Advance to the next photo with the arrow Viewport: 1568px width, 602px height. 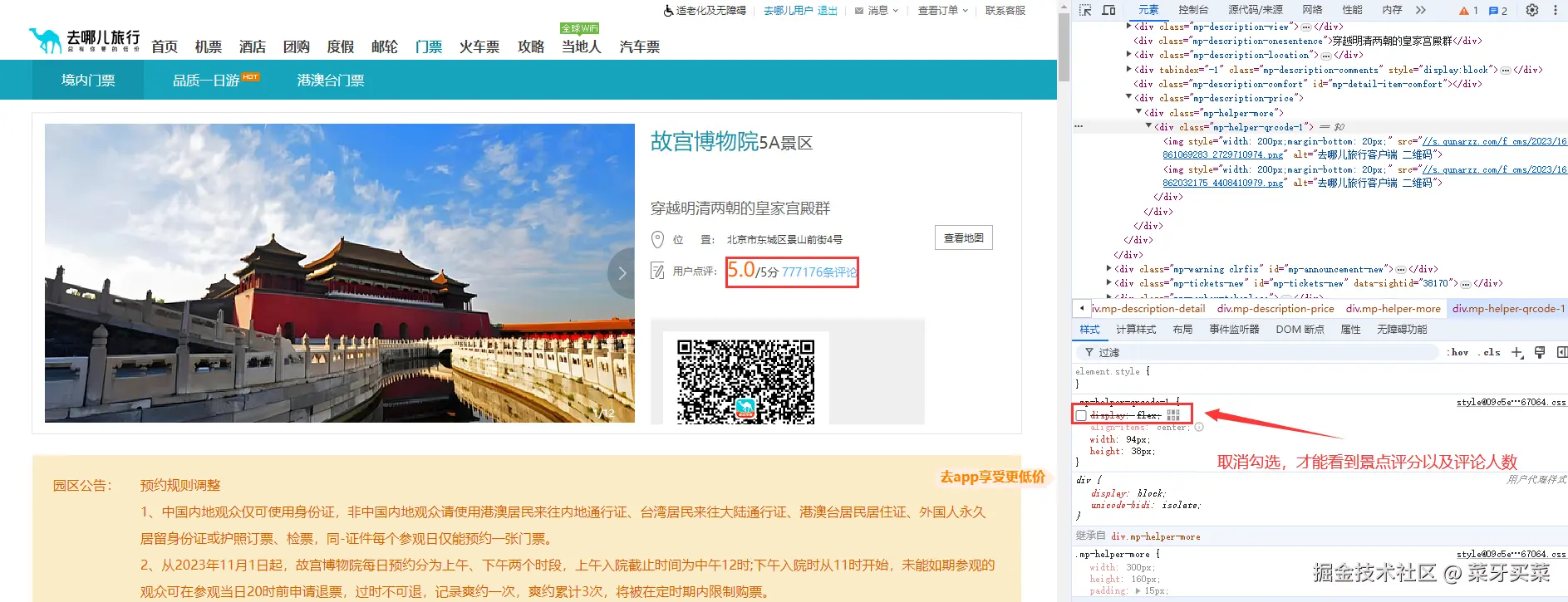622,272
